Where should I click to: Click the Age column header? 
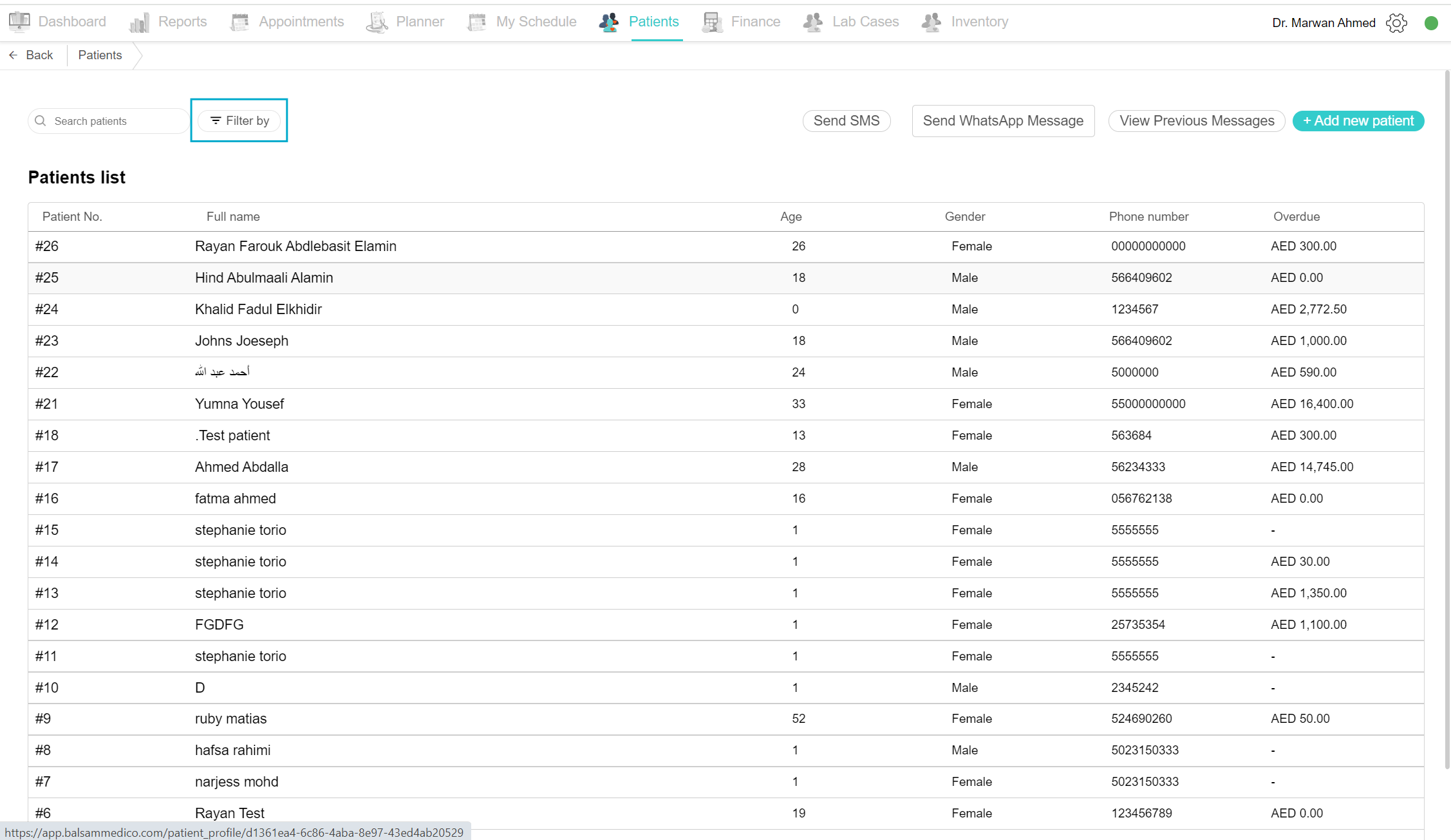(791, 217)
